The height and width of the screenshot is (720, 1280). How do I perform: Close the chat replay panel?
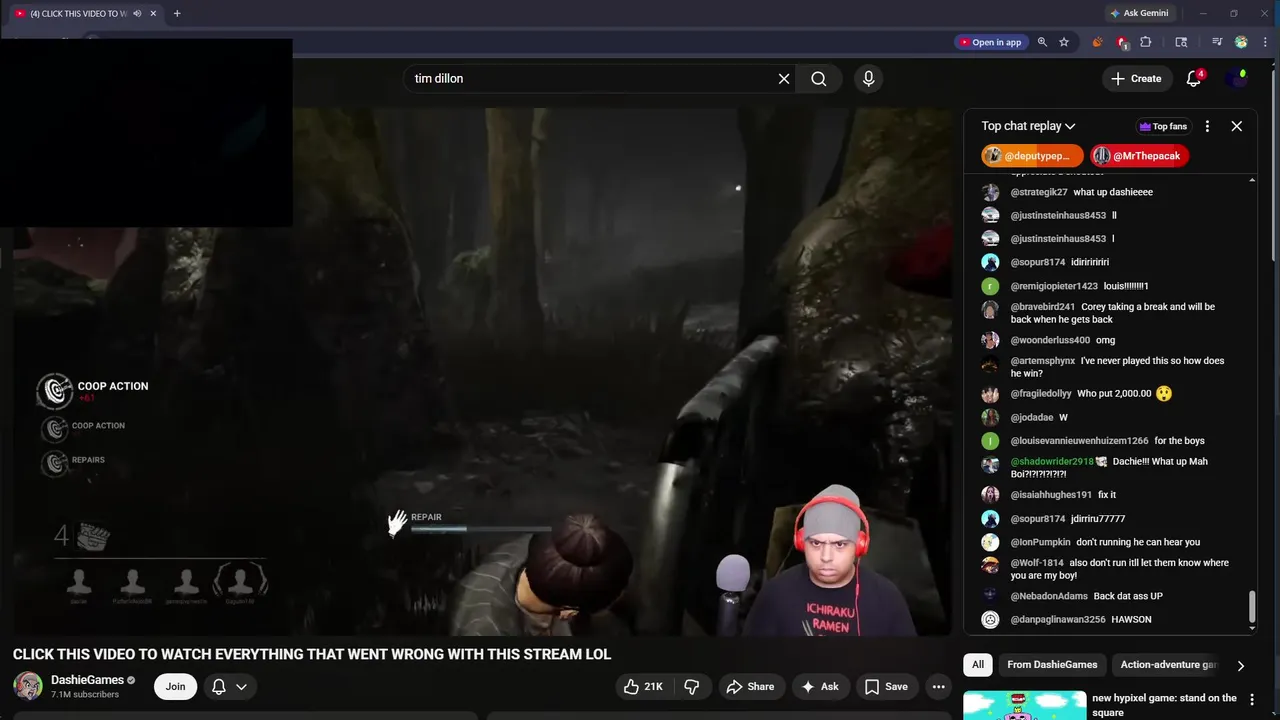coord(1237,126)
